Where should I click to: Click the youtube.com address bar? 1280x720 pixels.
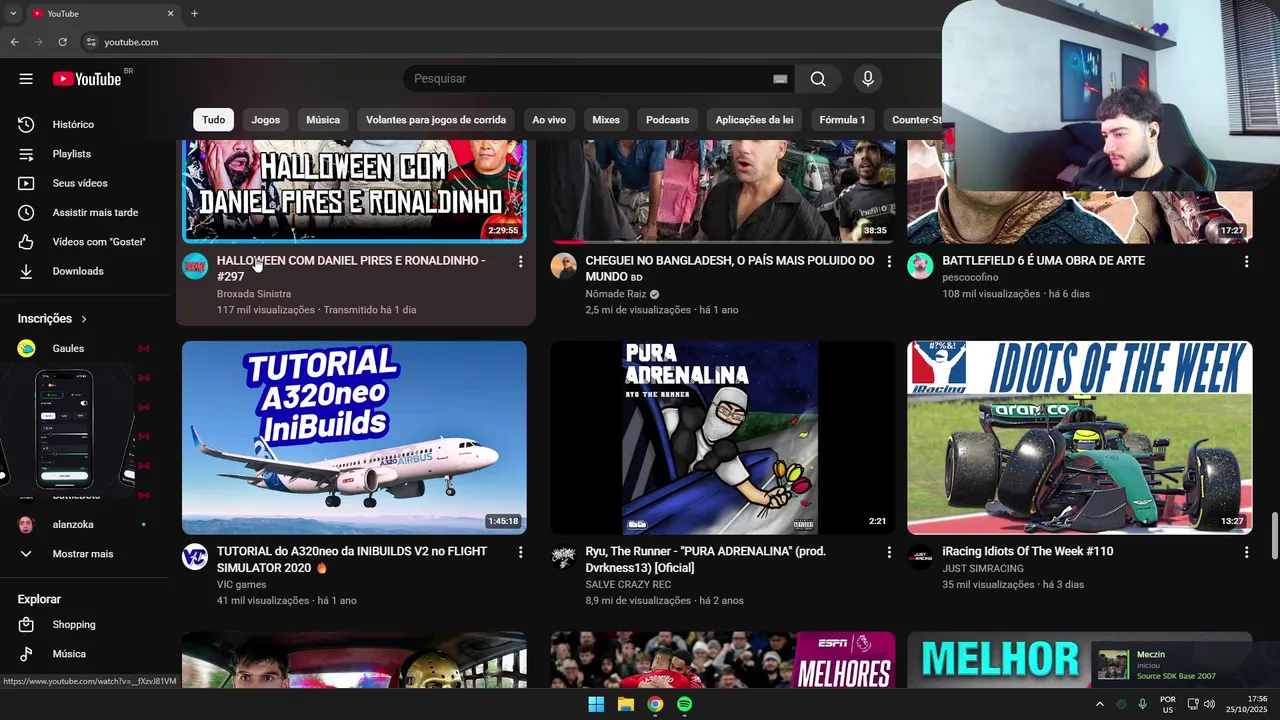click(x=510, y=42)
